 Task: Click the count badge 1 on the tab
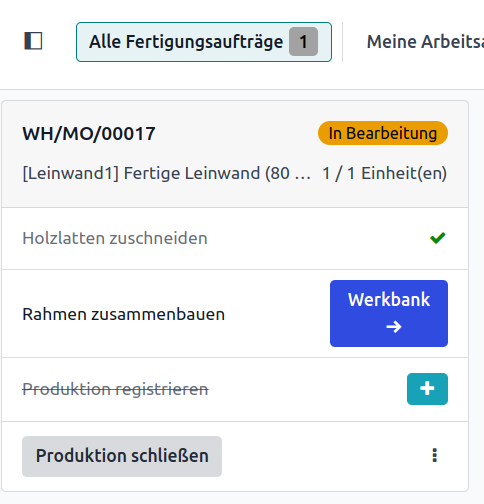[303, 42]
